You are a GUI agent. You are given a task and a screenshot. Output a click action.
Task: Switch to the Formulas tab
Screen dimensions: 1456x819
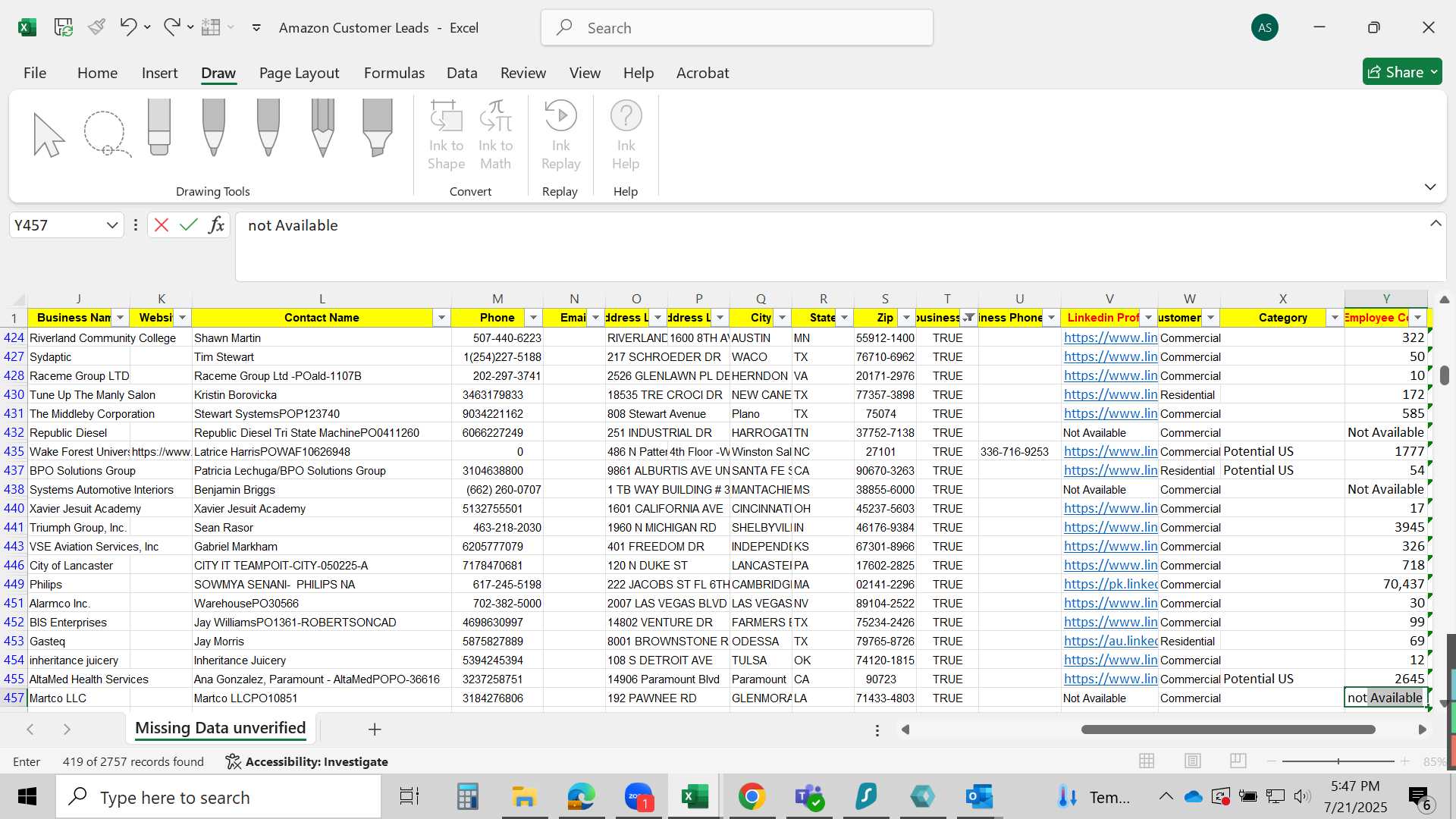click(x=394, y=73)
